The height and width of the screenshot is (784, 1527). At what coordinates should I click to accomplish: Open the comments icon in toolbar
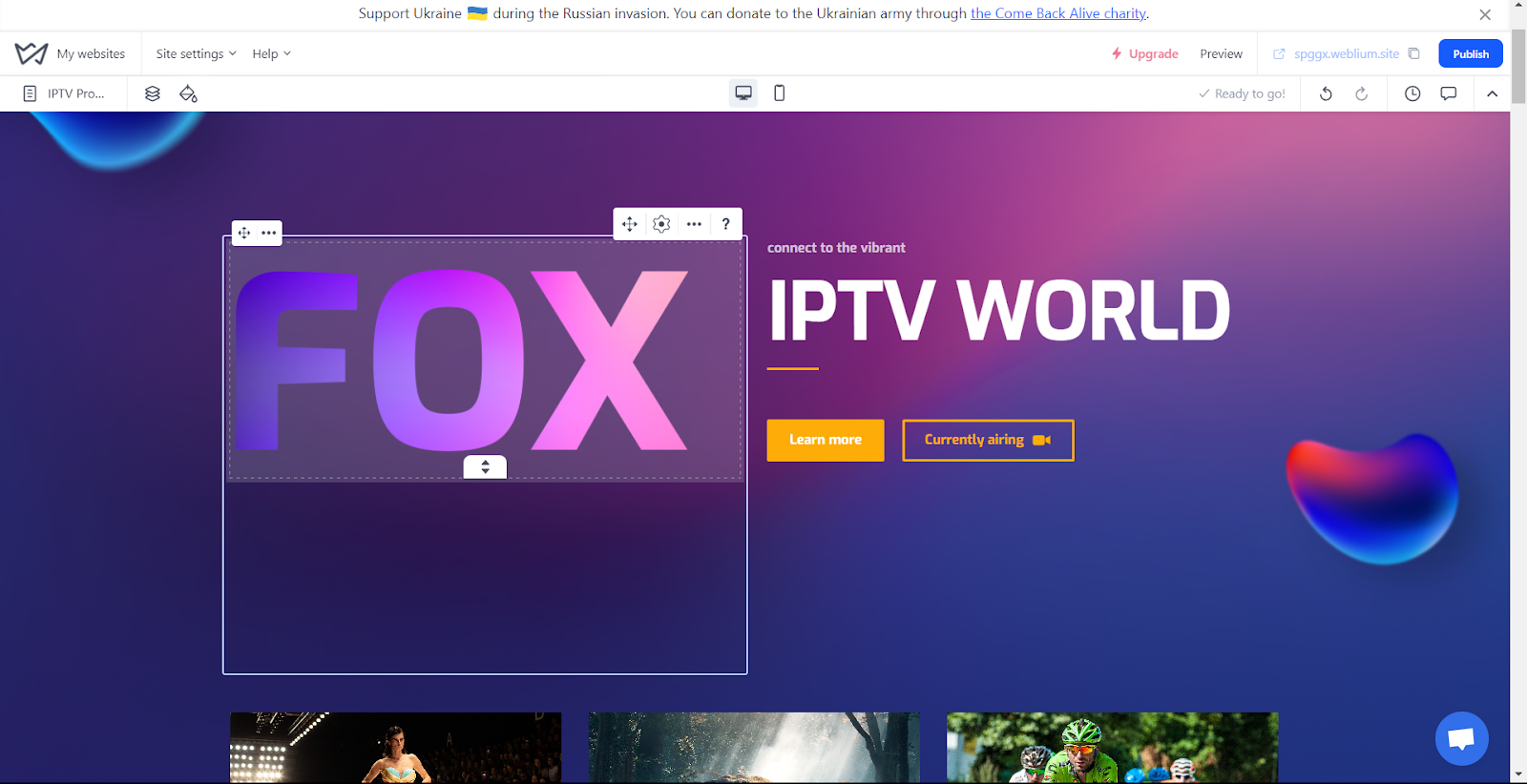click(1448, 93)
